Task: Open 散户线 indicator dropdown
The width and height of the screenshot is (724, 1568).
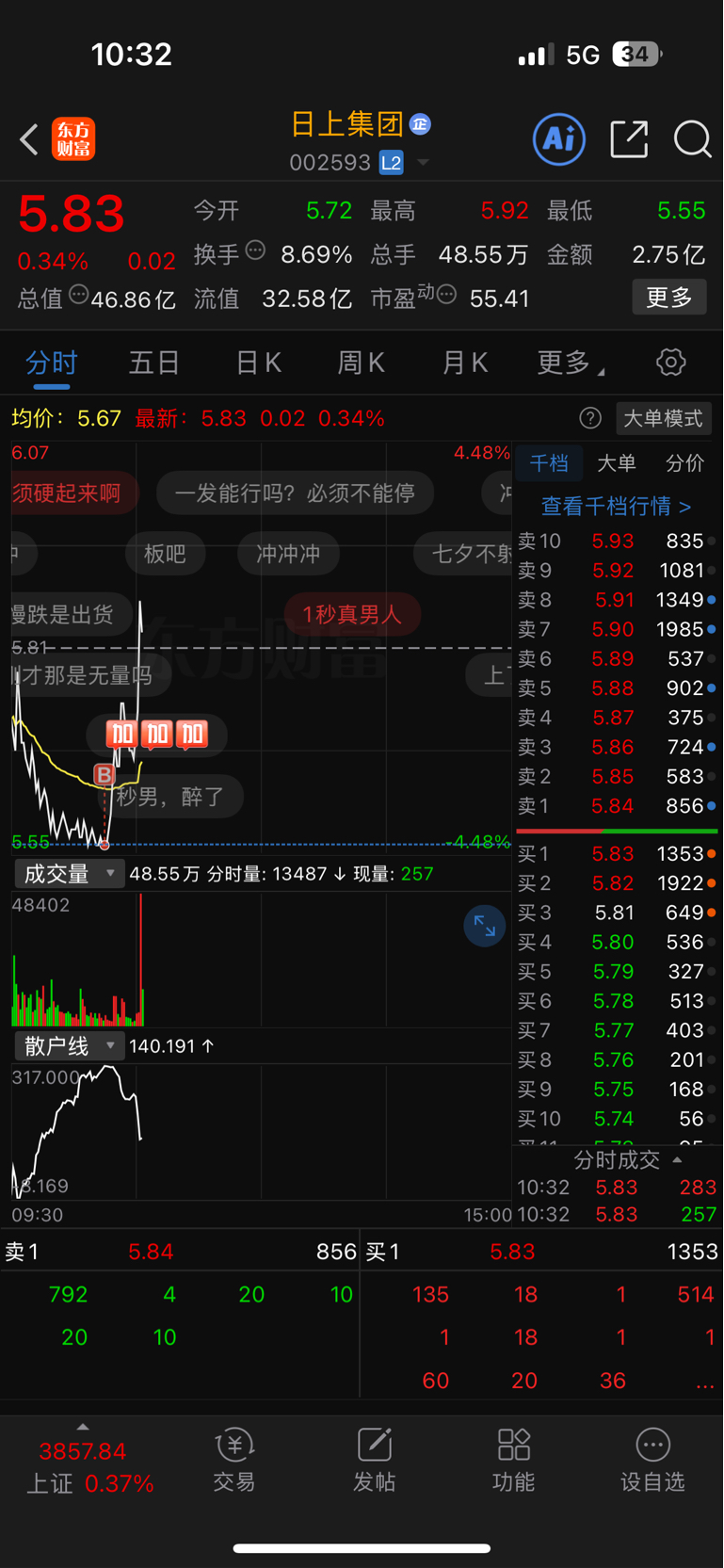Action: pos(69,1046)
